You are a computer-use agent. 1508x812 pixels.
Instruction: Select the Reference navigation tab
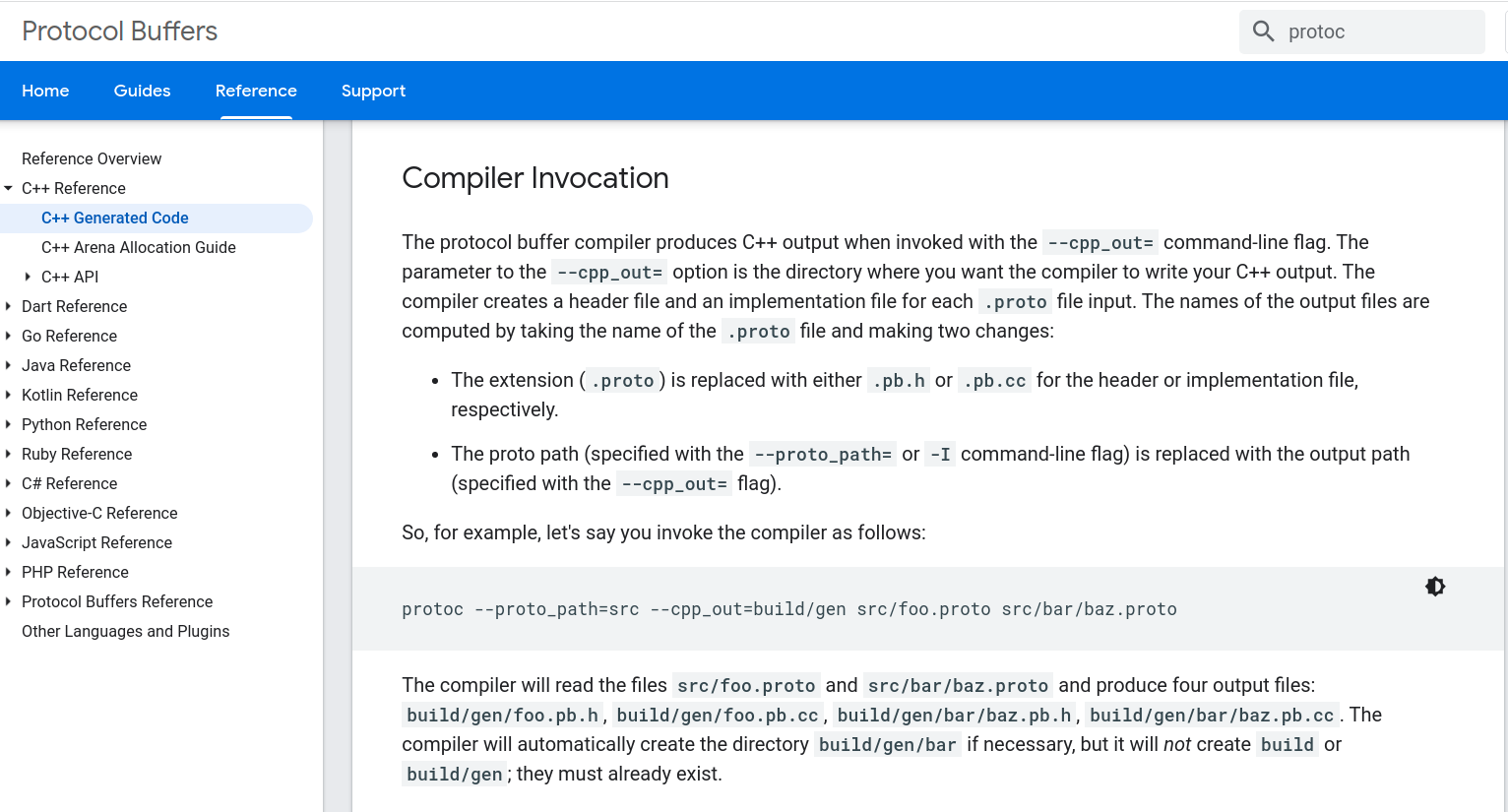click(x=256, y=90)
